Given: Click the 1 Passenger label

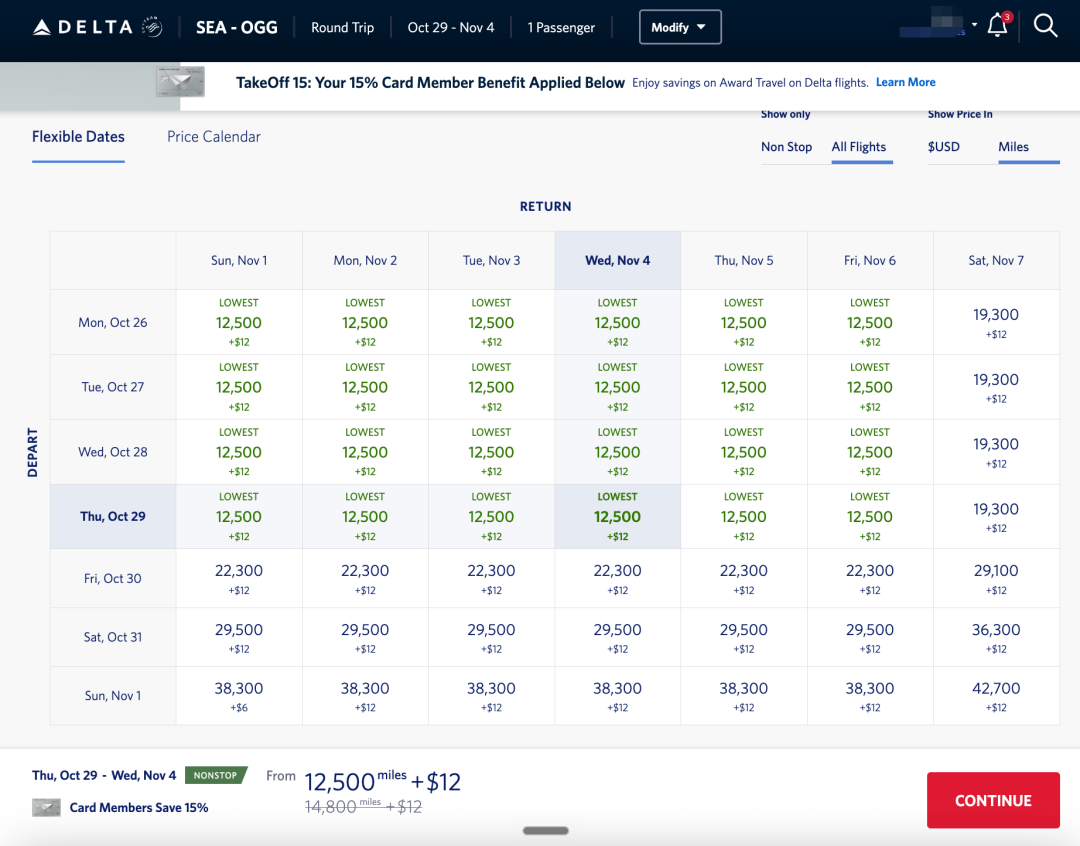Looking at the screenshot, I should pos(561,28).
